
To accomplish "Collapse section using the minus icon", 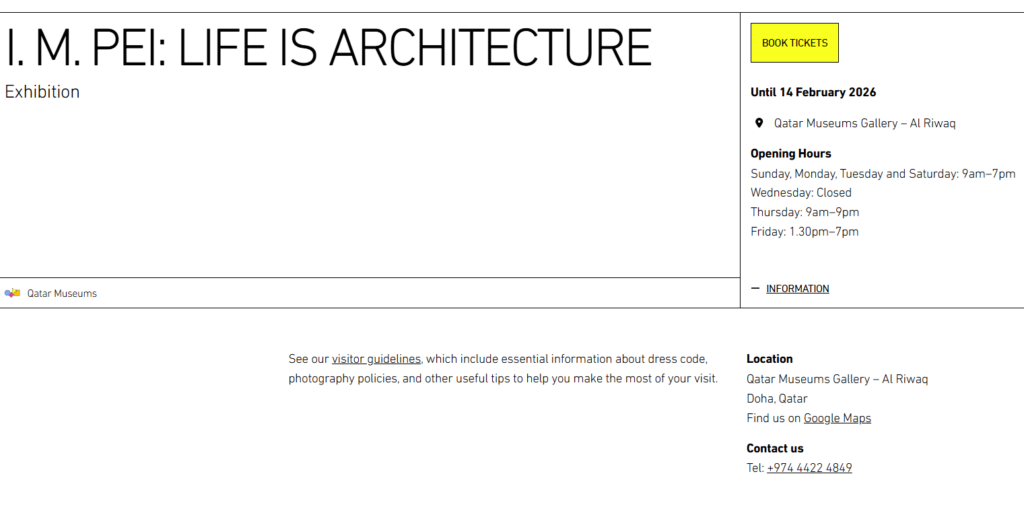I will (755, 288).
